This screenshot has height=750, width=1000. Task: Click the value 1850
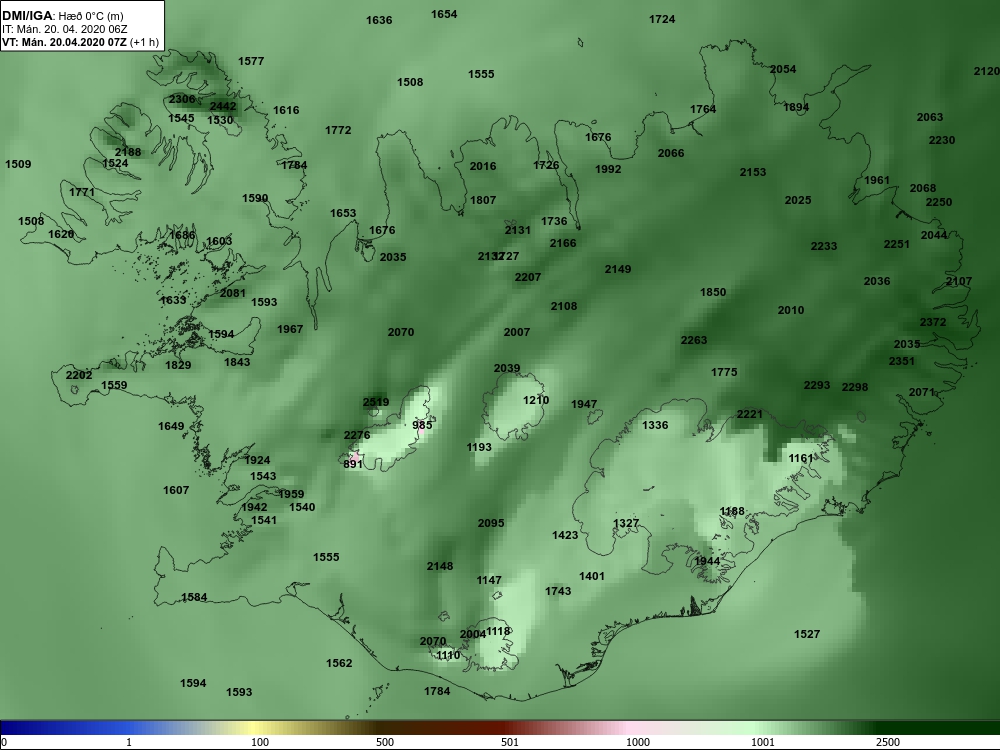713,292
